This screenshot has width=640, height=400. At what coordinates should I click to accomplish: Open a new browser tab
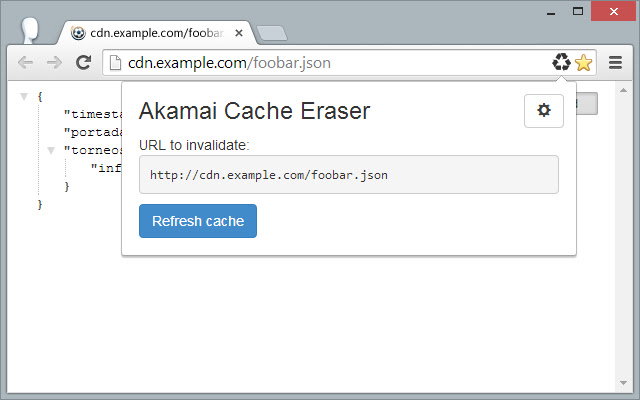point(271,33)
